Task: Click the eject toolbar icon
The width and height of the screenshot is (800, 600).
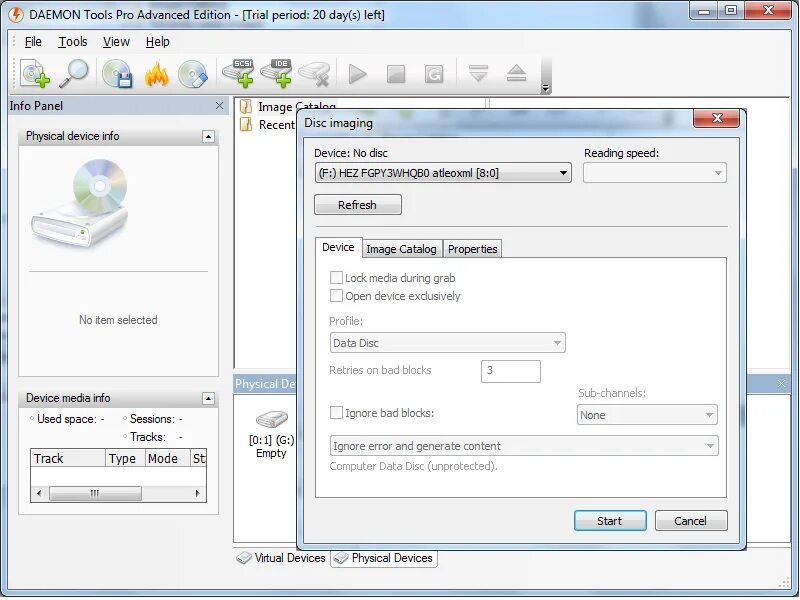Action: (x=516, y=73)
